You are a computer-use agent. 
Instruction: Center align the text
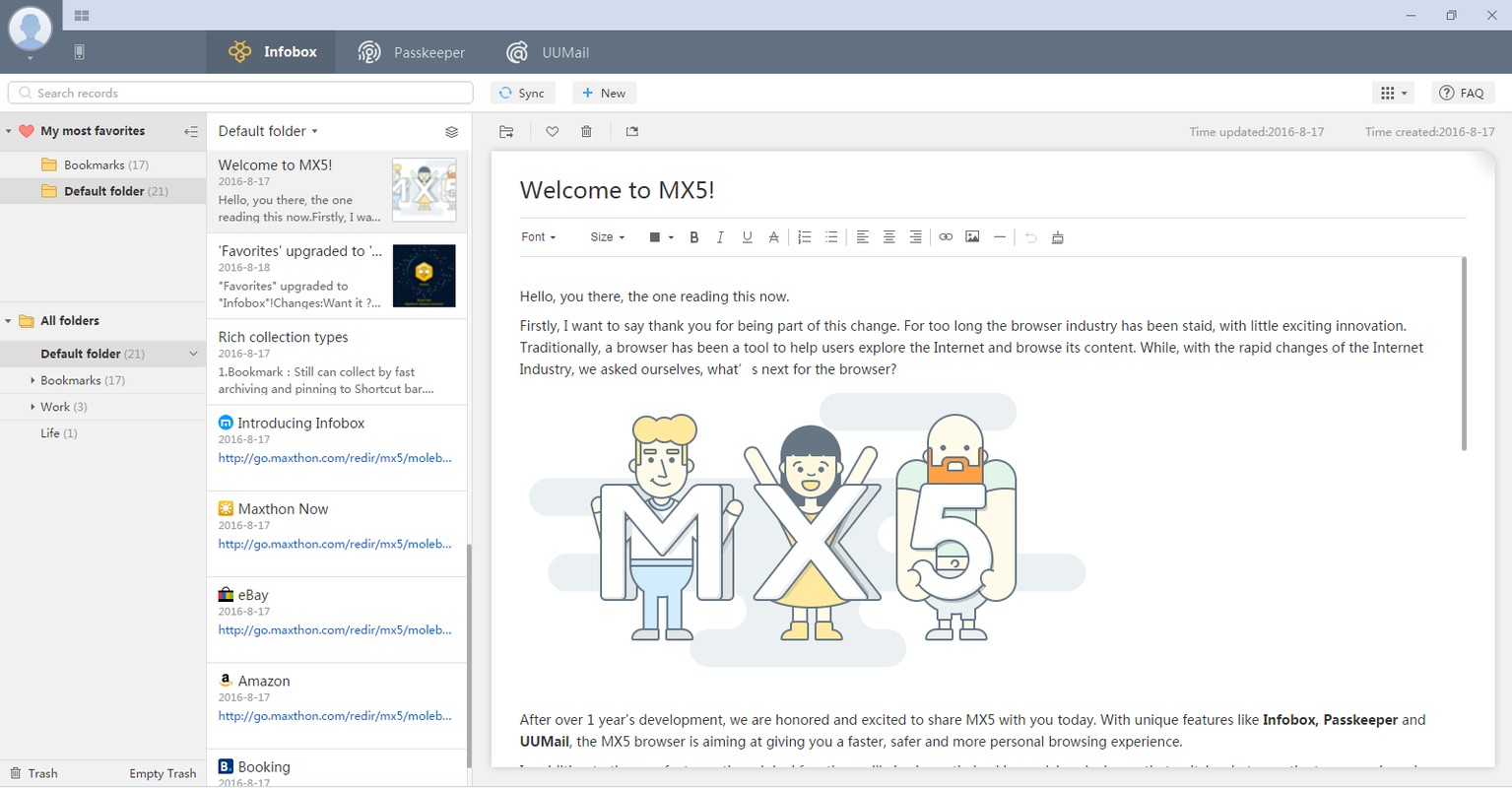(x=889, y=237)
